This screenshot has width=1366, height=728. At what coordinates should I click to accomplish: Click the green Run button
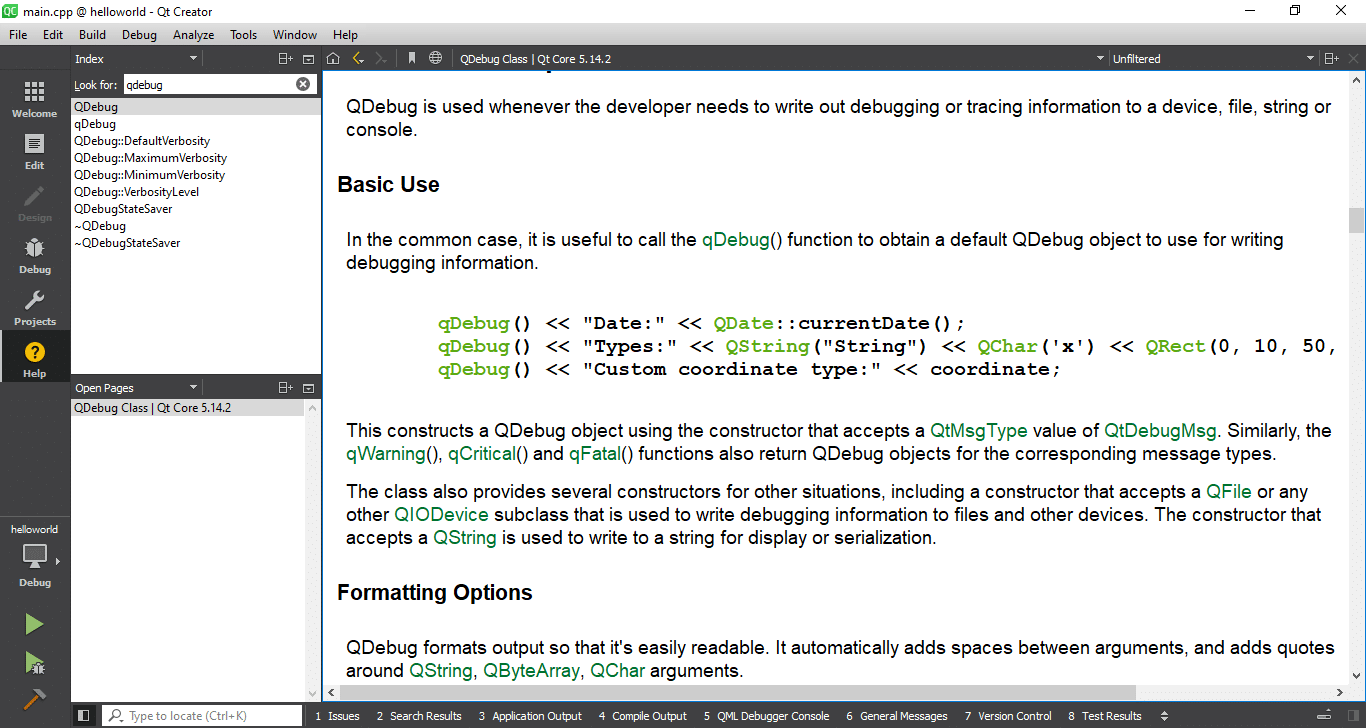click(x=34, y=624)
